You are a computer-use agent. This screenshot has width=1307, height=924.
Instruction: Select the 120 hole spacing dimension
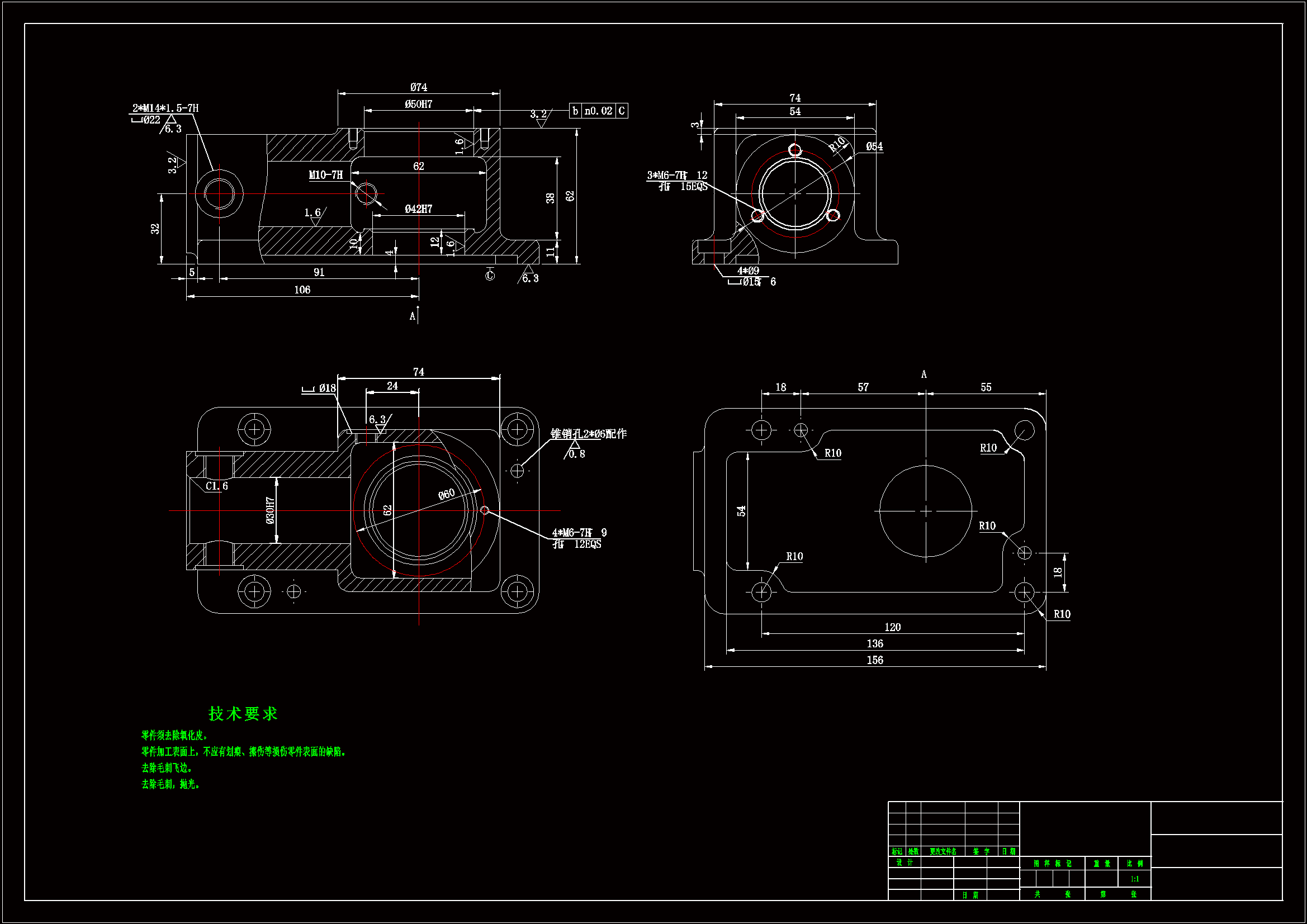point(892,627)
